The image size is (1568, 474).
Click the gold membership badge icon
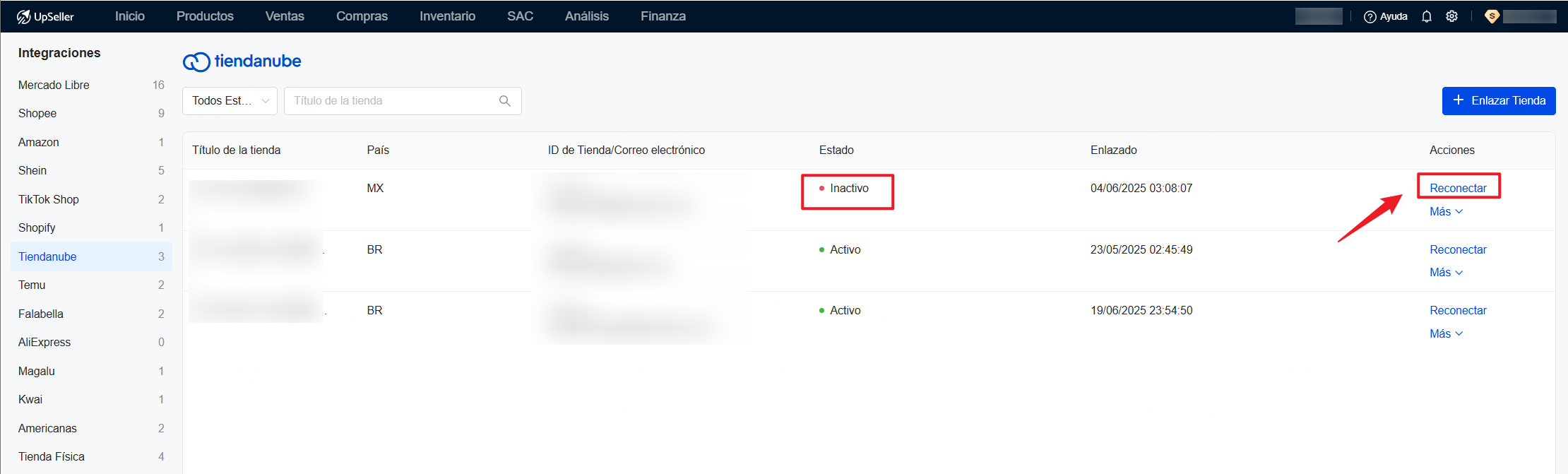click(x=1492, y=16)
